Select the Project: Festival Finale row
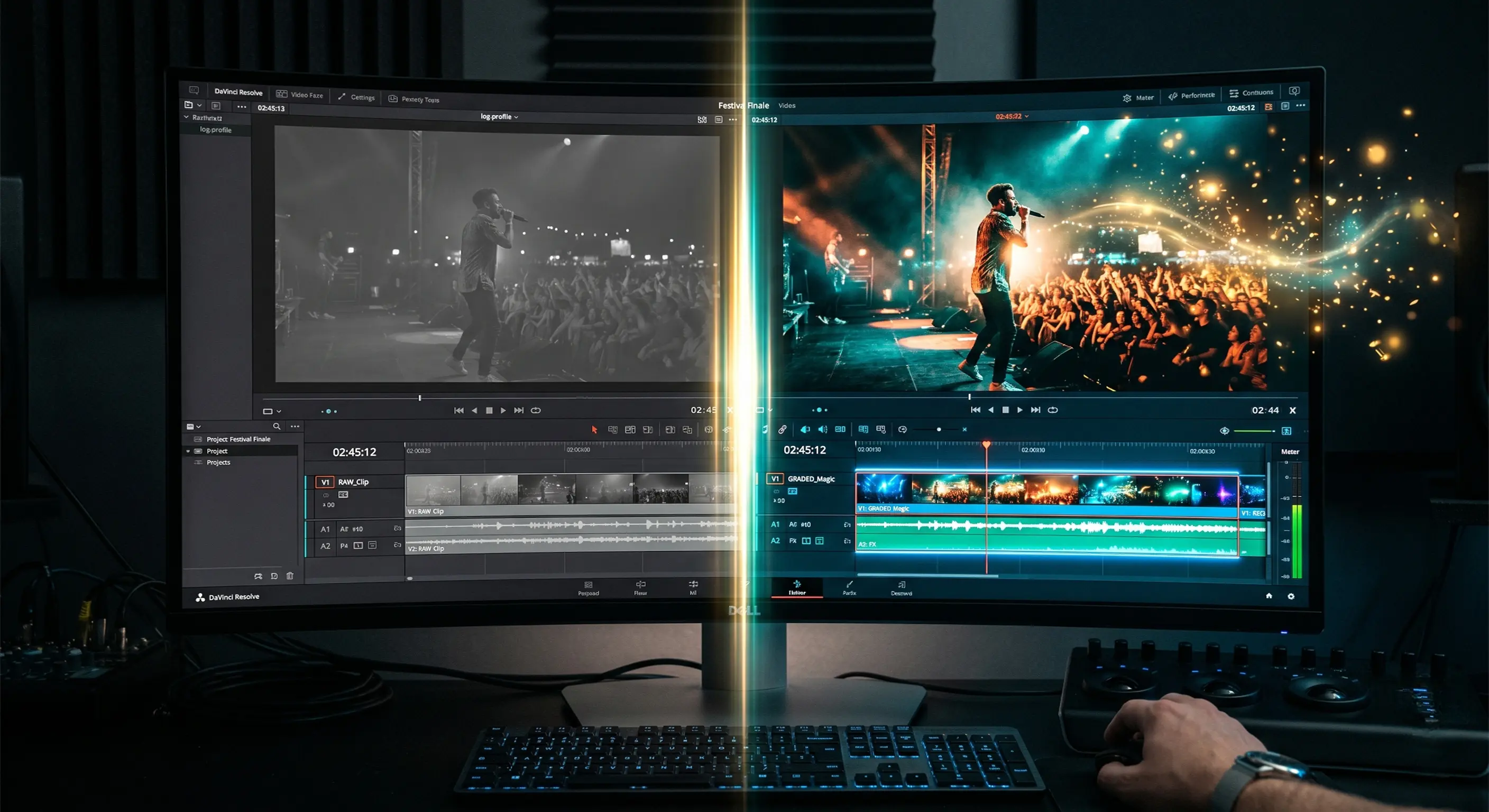The image size is (1489, 812). [x=238, y=439]
